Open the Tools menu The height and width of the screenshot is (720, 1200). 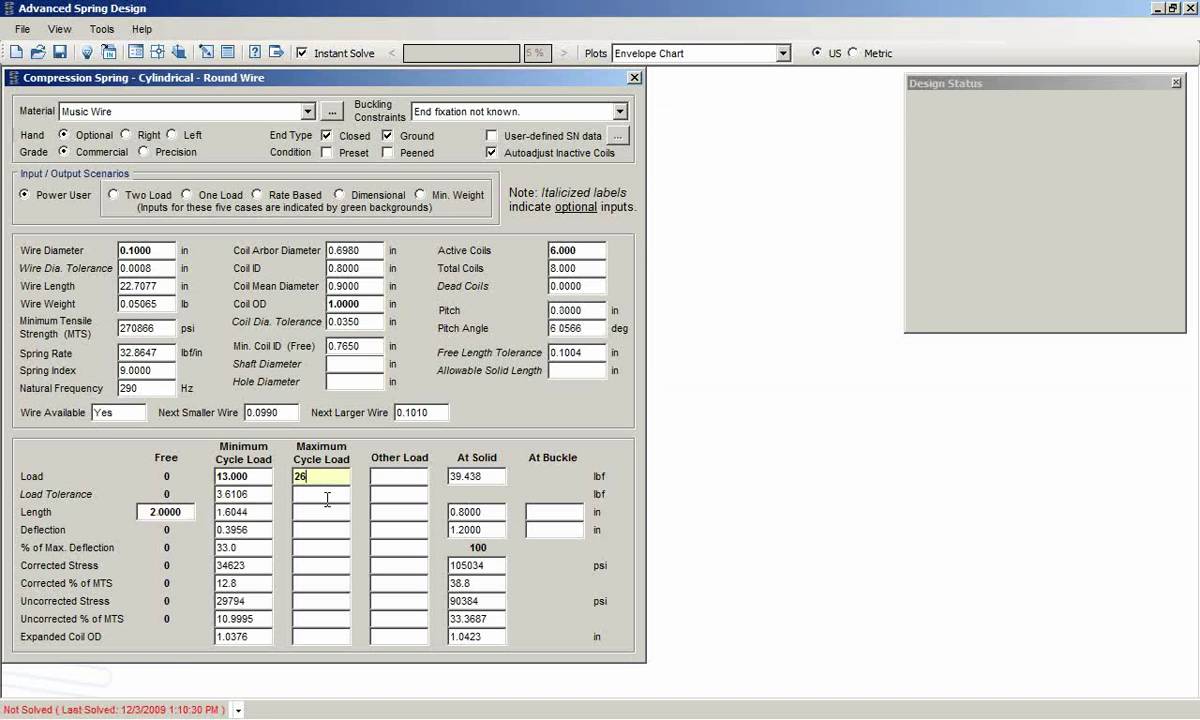pos(102,29)
